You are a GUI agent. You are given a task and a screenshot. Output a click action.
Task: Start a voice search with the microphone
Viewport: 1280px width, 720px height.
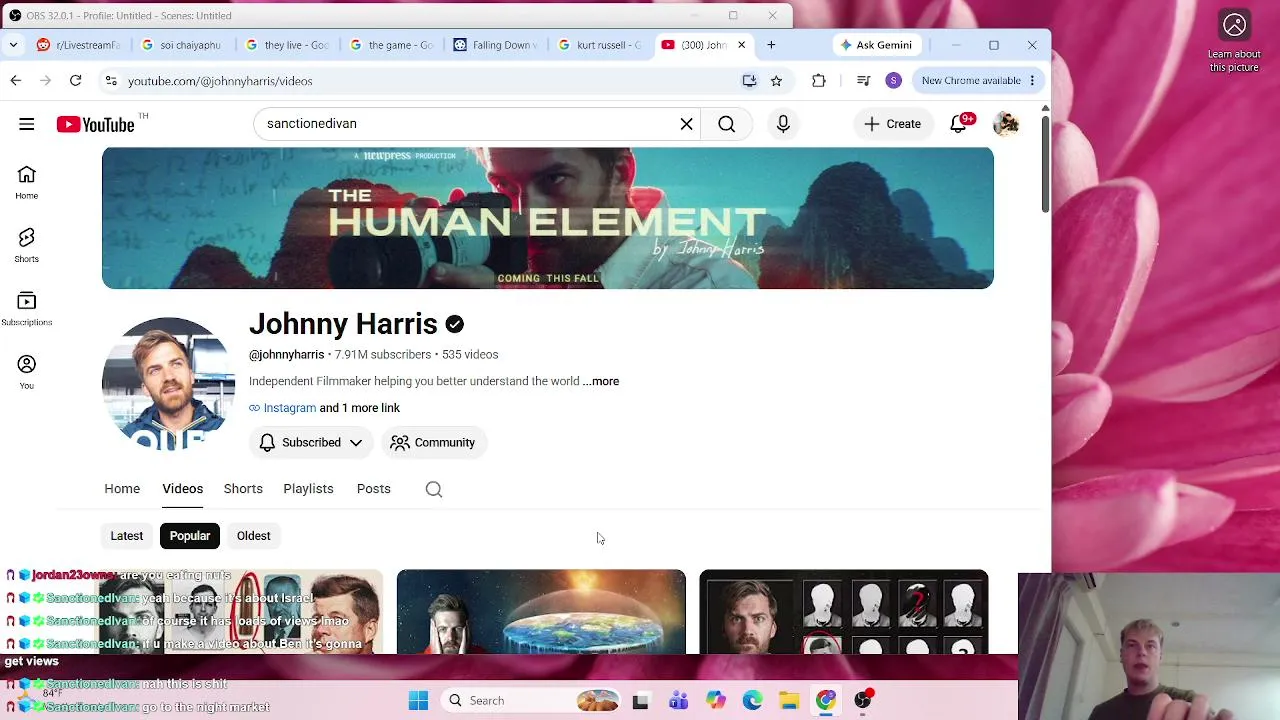(x=783, y=124)
